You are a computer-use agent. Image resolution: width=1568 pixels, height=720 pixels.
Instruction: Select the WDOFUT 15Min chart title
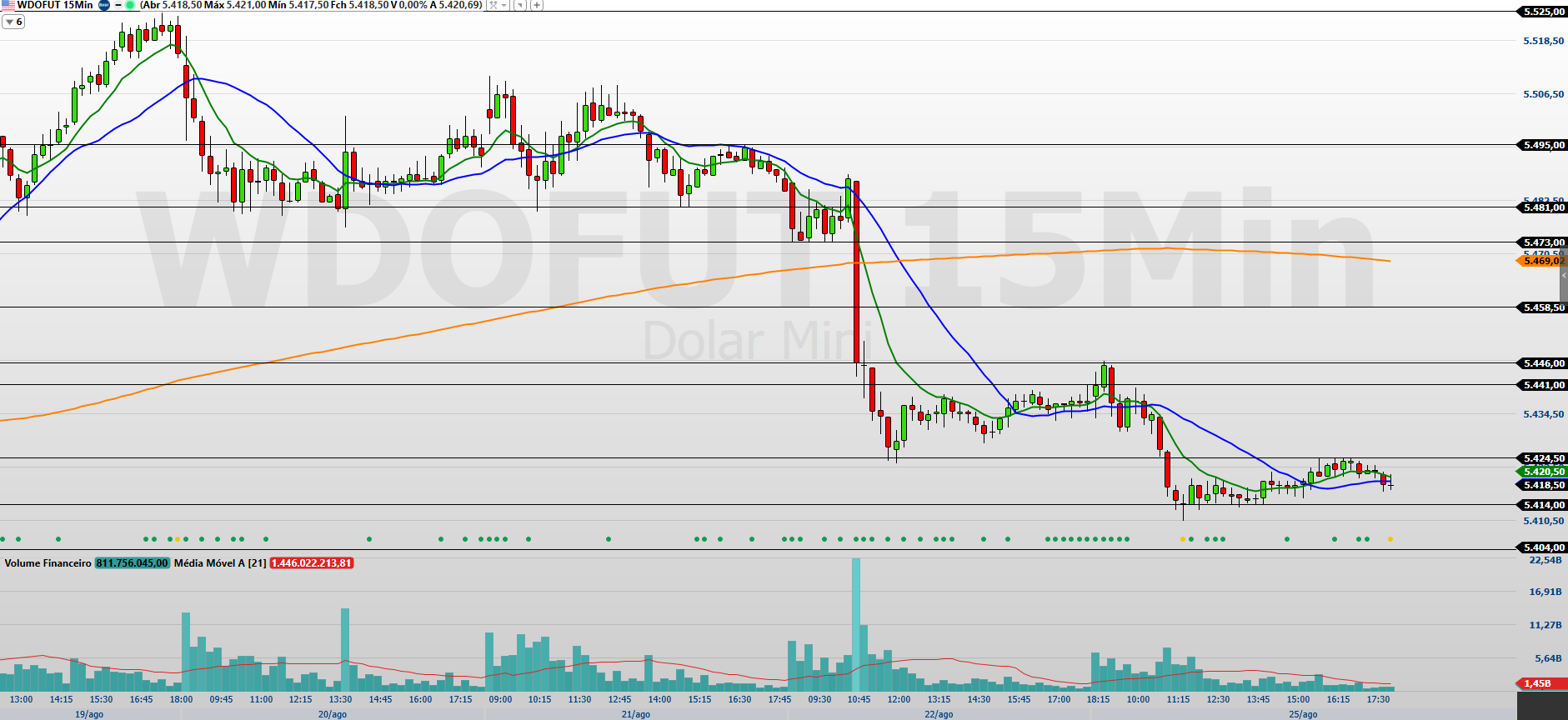(55, 5)
